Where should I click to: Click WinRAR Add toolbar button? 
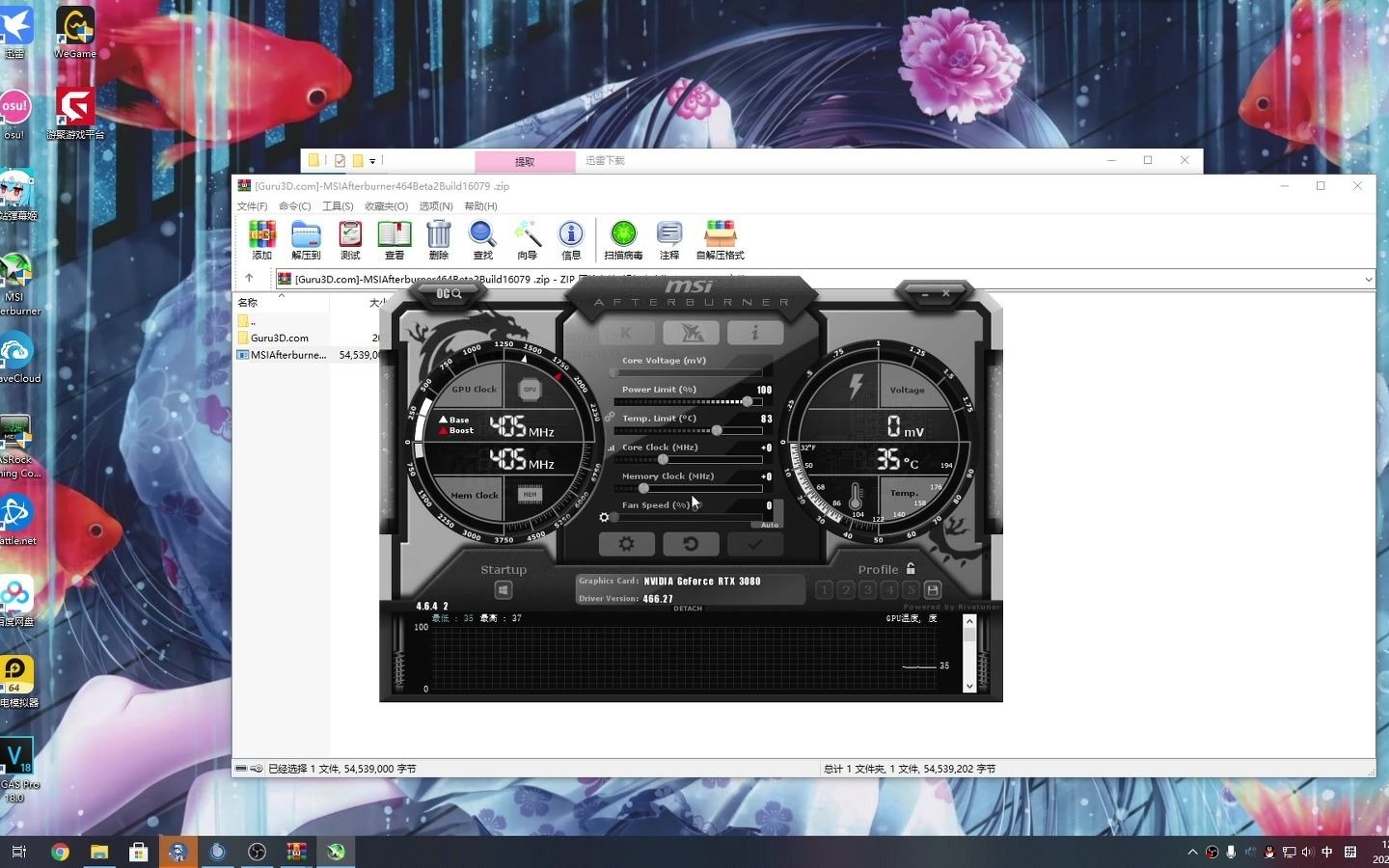262,240
